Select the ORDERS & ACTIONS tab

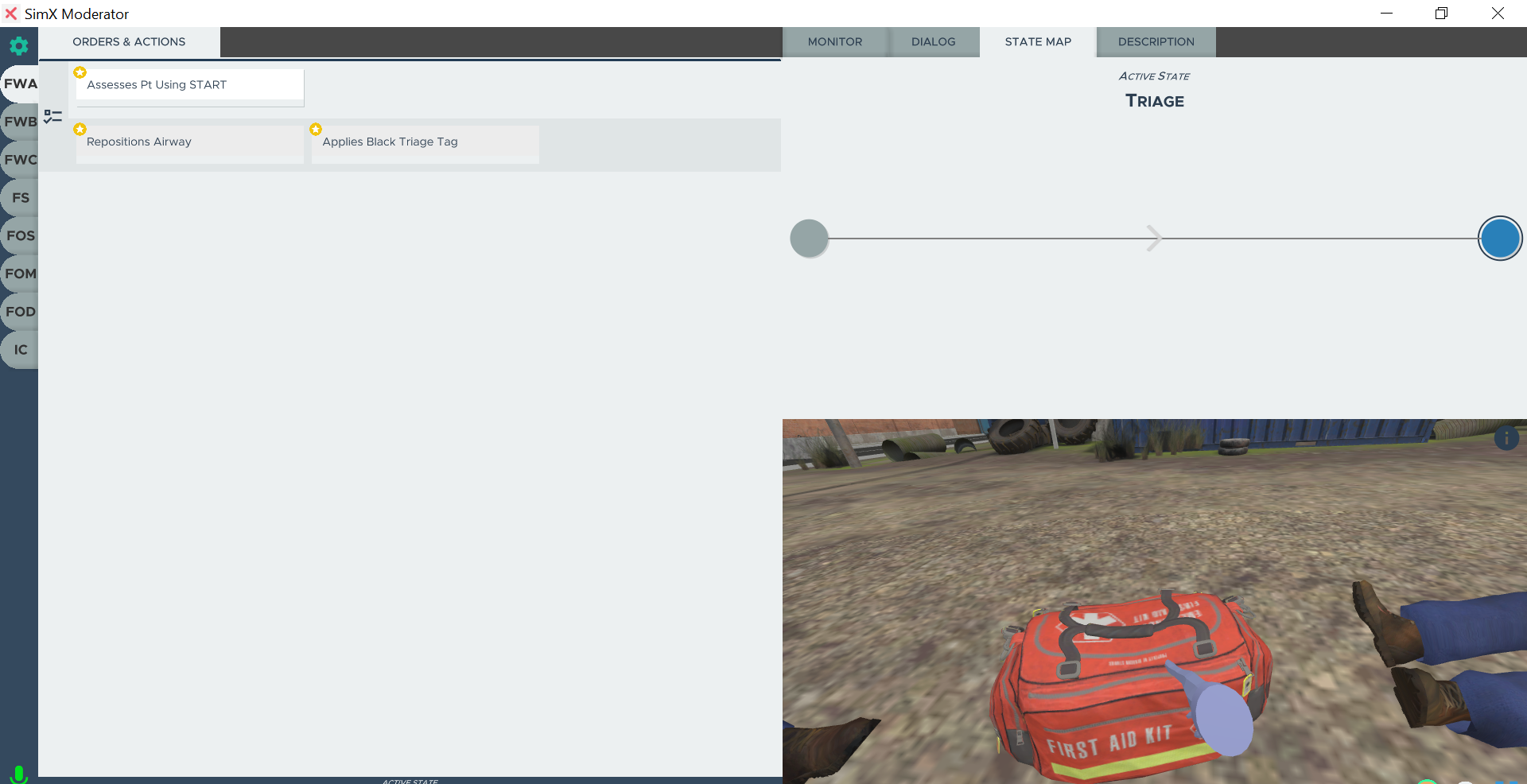pyautogui.click(x=129, y=42)
